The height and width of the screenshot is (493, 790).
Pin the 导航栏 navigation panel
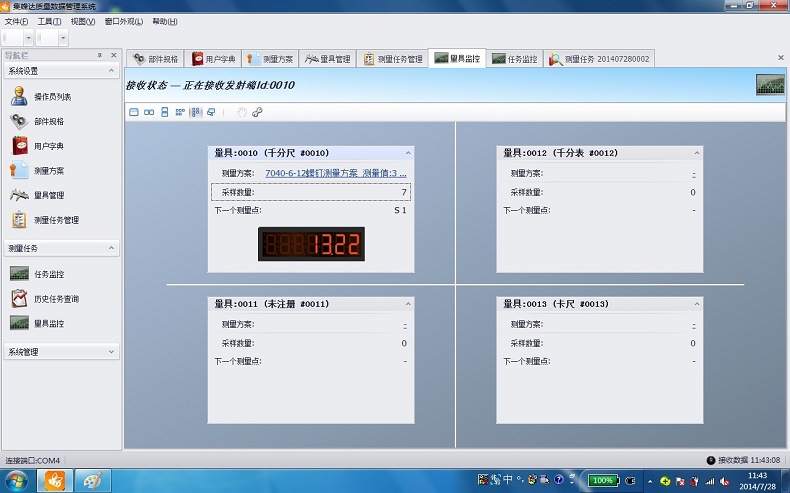[99, 55]
